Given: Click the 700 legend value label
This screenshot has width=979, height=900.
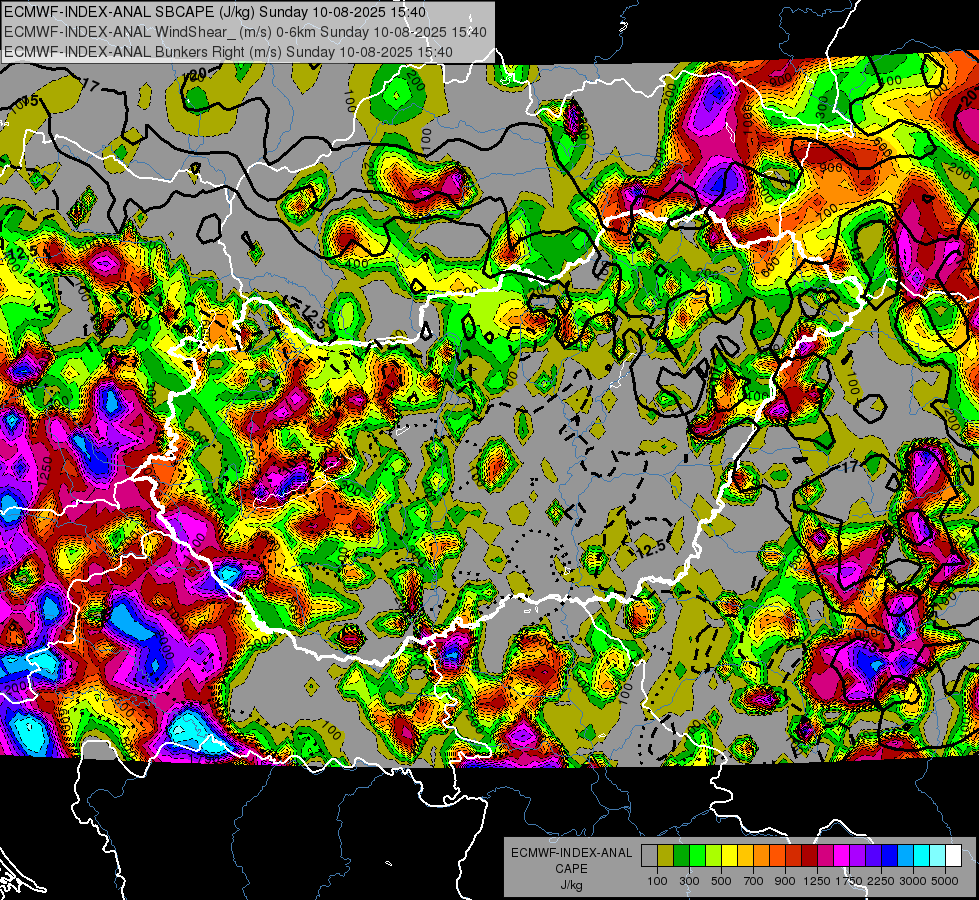Looking at the screenshot, I should [754, 881].
